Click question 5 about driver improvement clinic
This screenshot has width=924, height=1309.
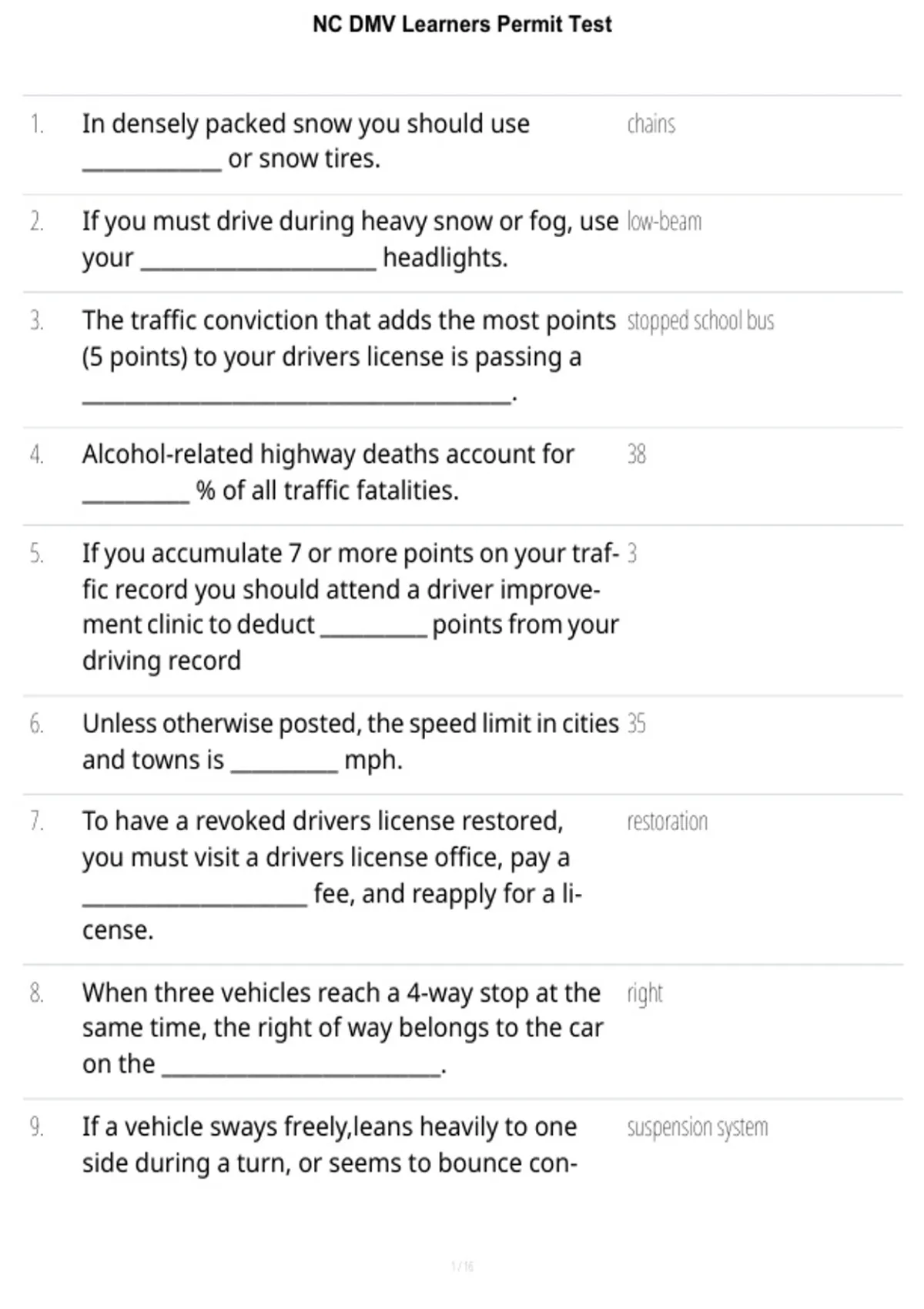click(350, 607)
